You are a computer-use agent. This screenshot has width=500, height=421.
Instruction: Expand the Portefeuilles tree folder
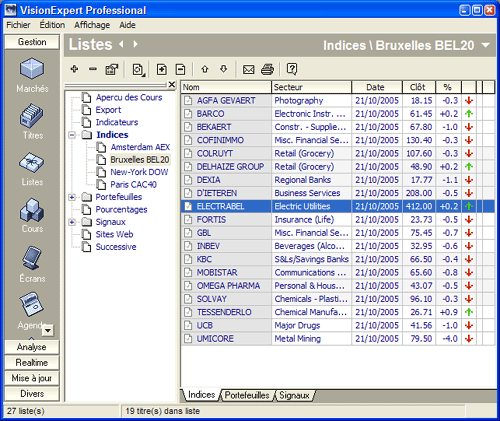[x=72, y=197]
